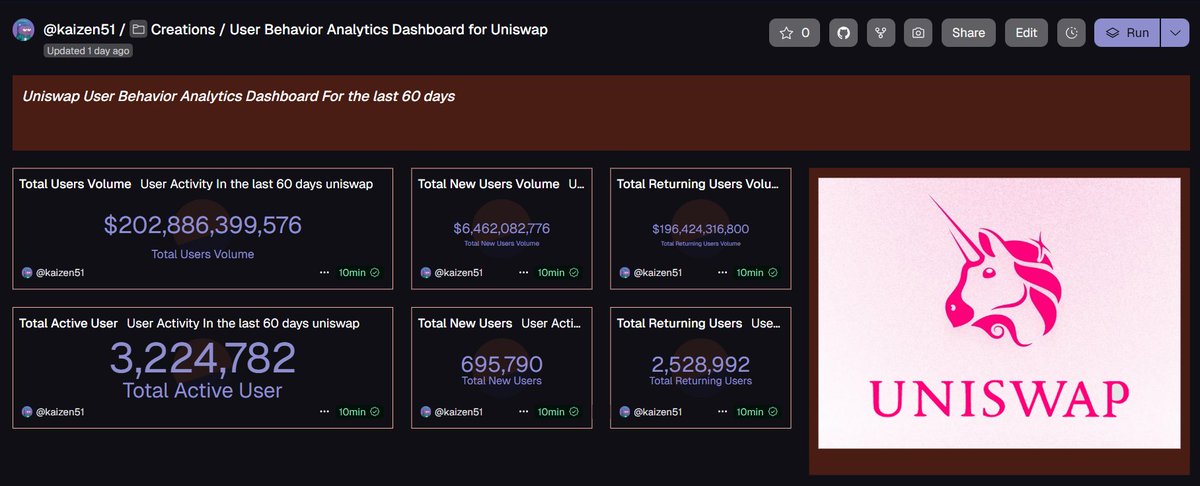The height and width of the screenshot is (486, 1200).
Task: Open the Total Users Volume query title
Action: pos(75,184)
